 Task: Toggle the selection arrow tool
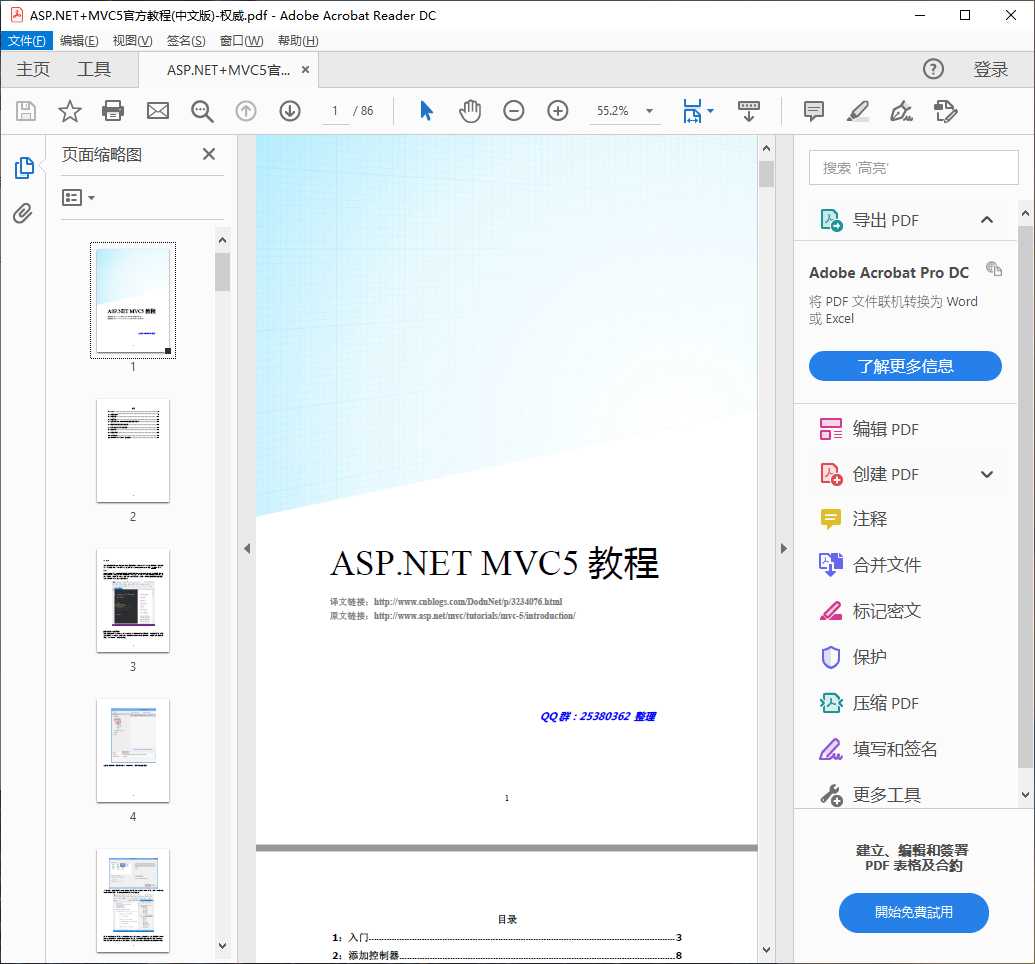424,111
